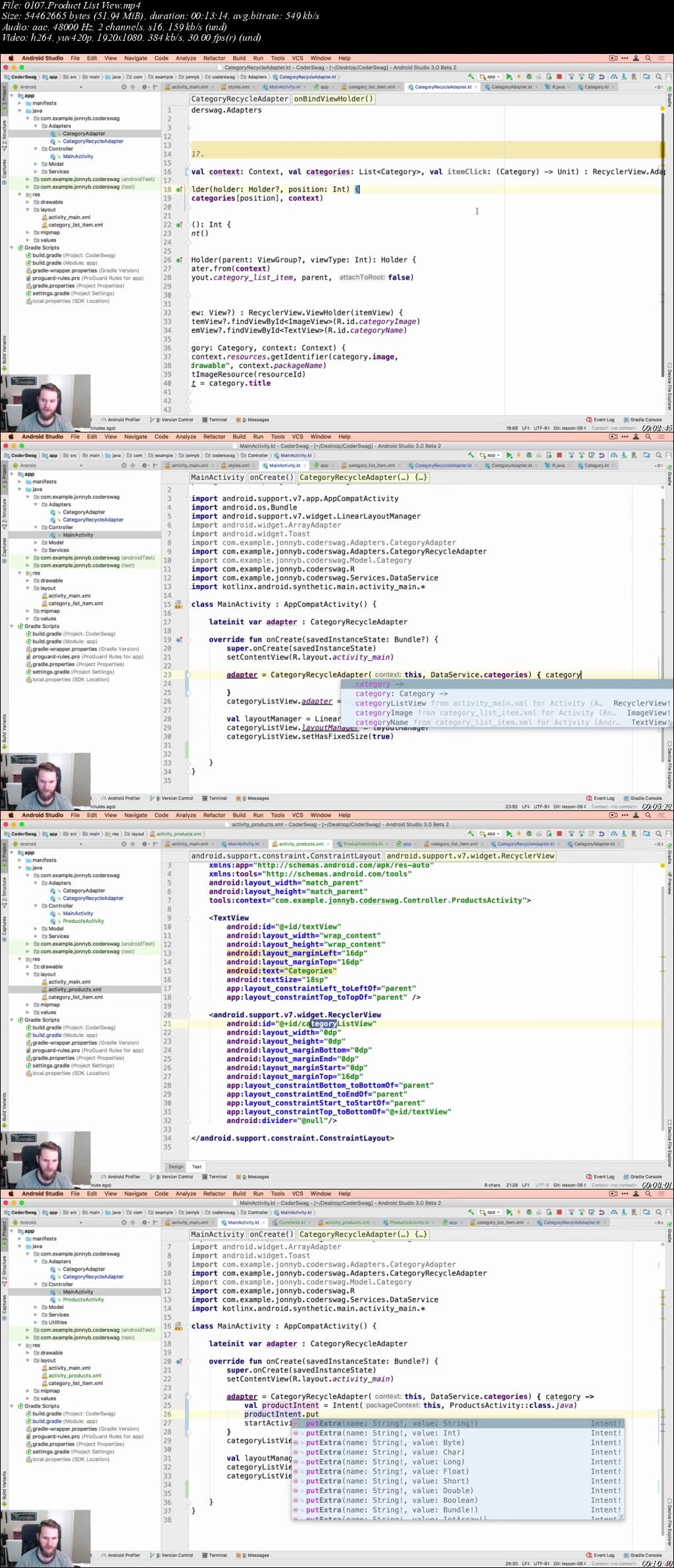
Task: Click the Make Project hammer icon in frame 00:08:01
Action: [471, 834]
